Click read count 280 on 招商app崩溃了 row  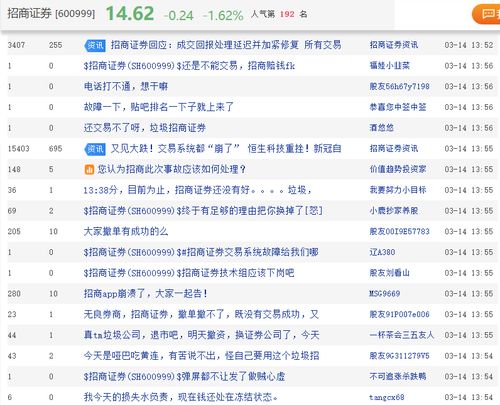point(14,294)
